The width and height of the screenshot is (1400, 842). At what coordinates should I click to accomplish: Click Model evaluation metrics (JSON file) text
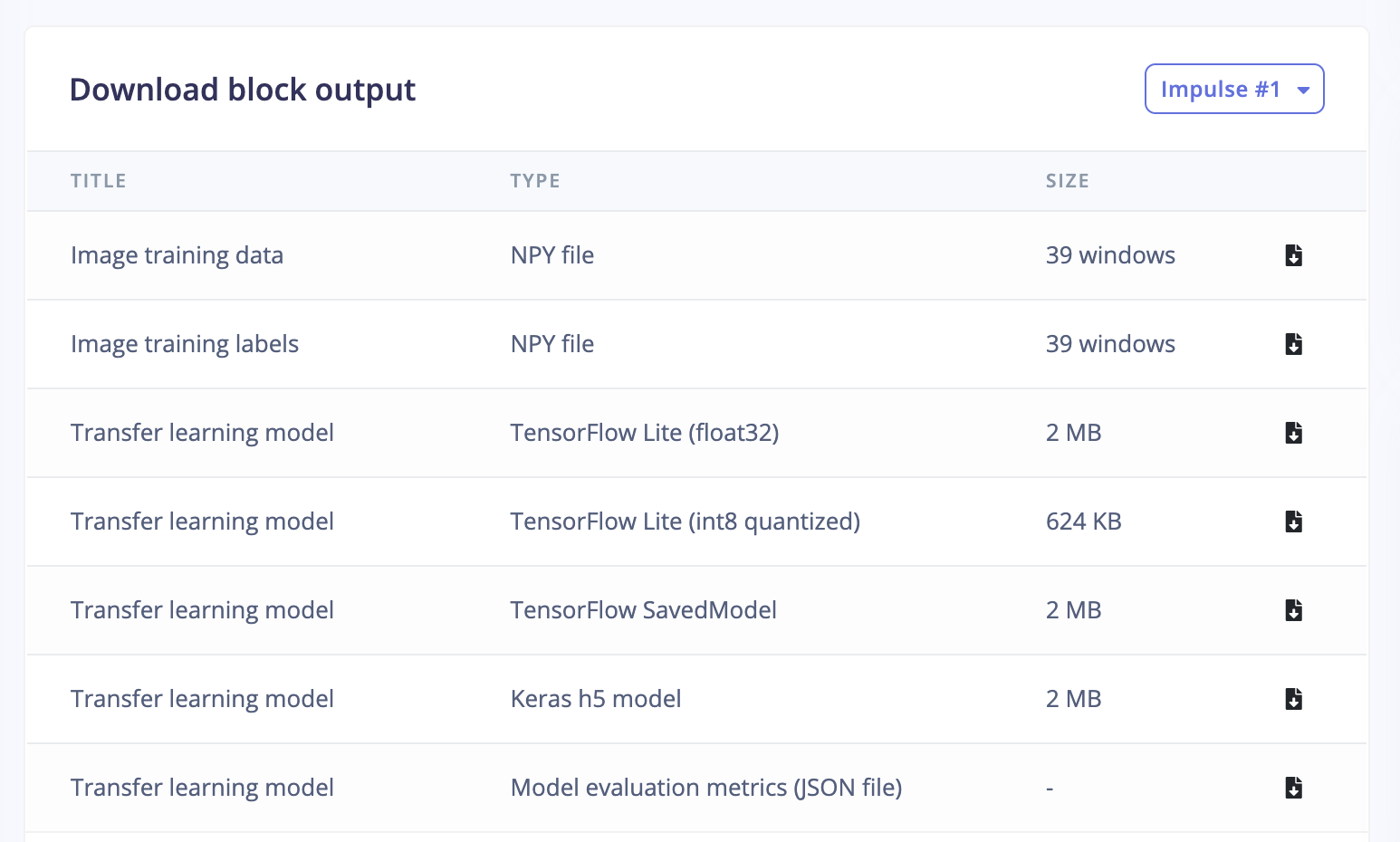click(x=706, y=788)
